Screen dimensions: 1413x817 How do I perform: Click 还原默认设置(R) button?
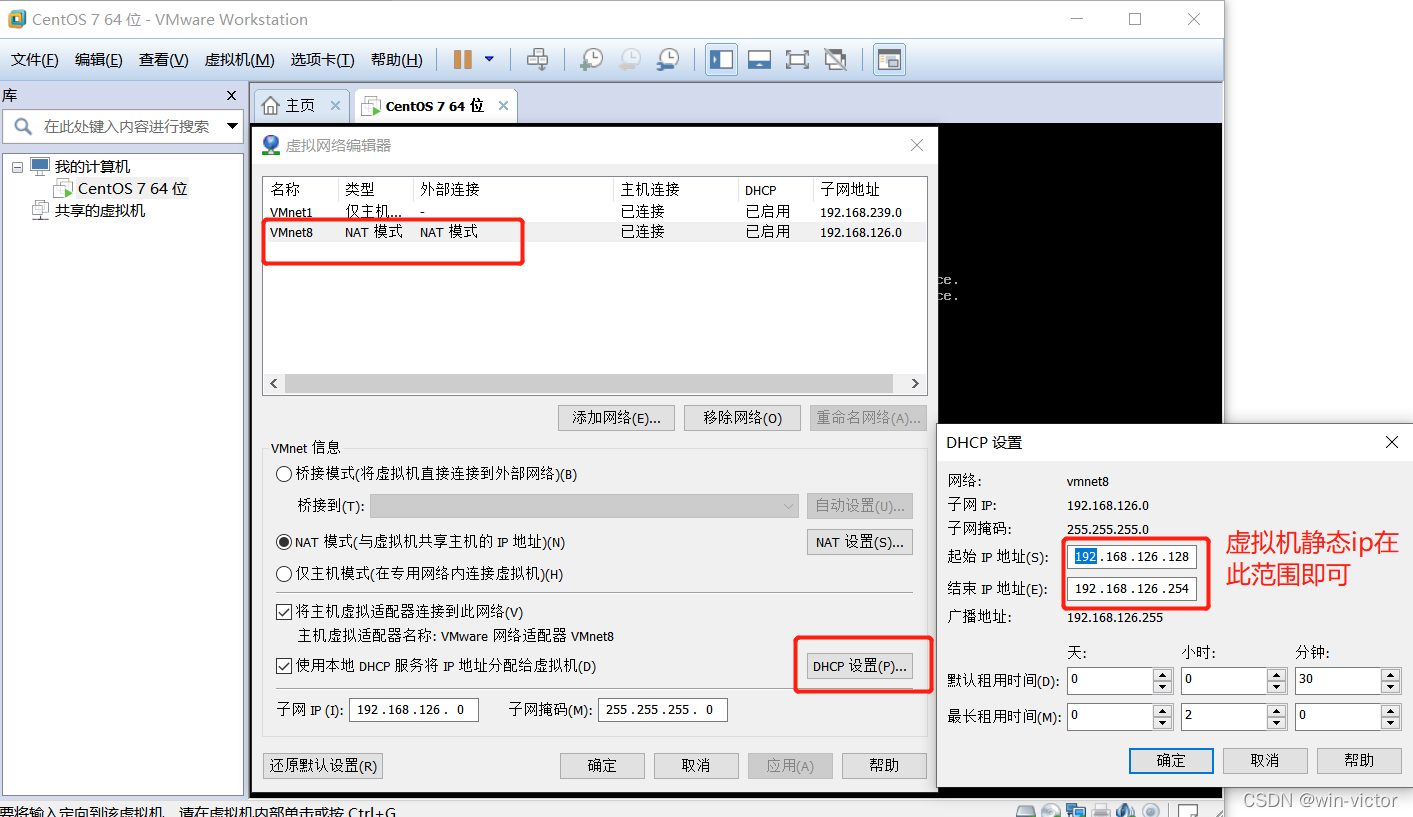pos(323,766)
